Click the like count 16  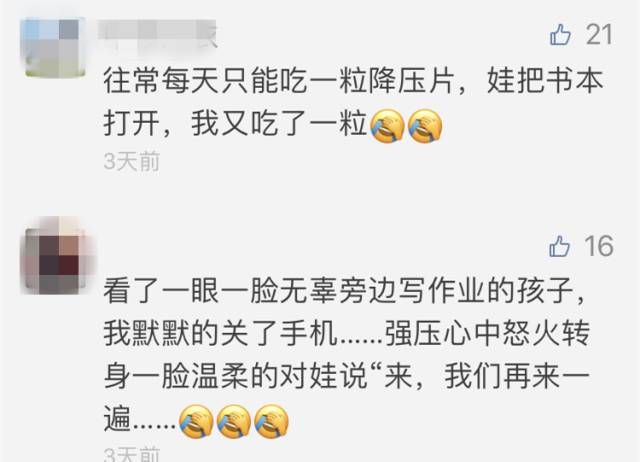(599, 246)
